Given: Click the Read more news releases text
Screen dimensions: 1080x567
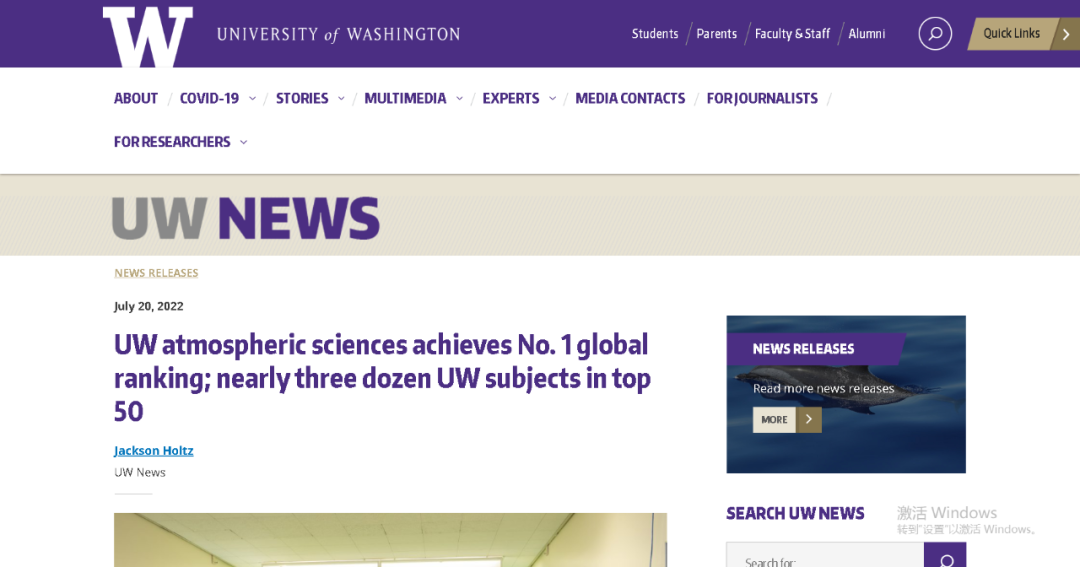Looking at the screenshot, I should pyautogui.click(x=823, y=389).
